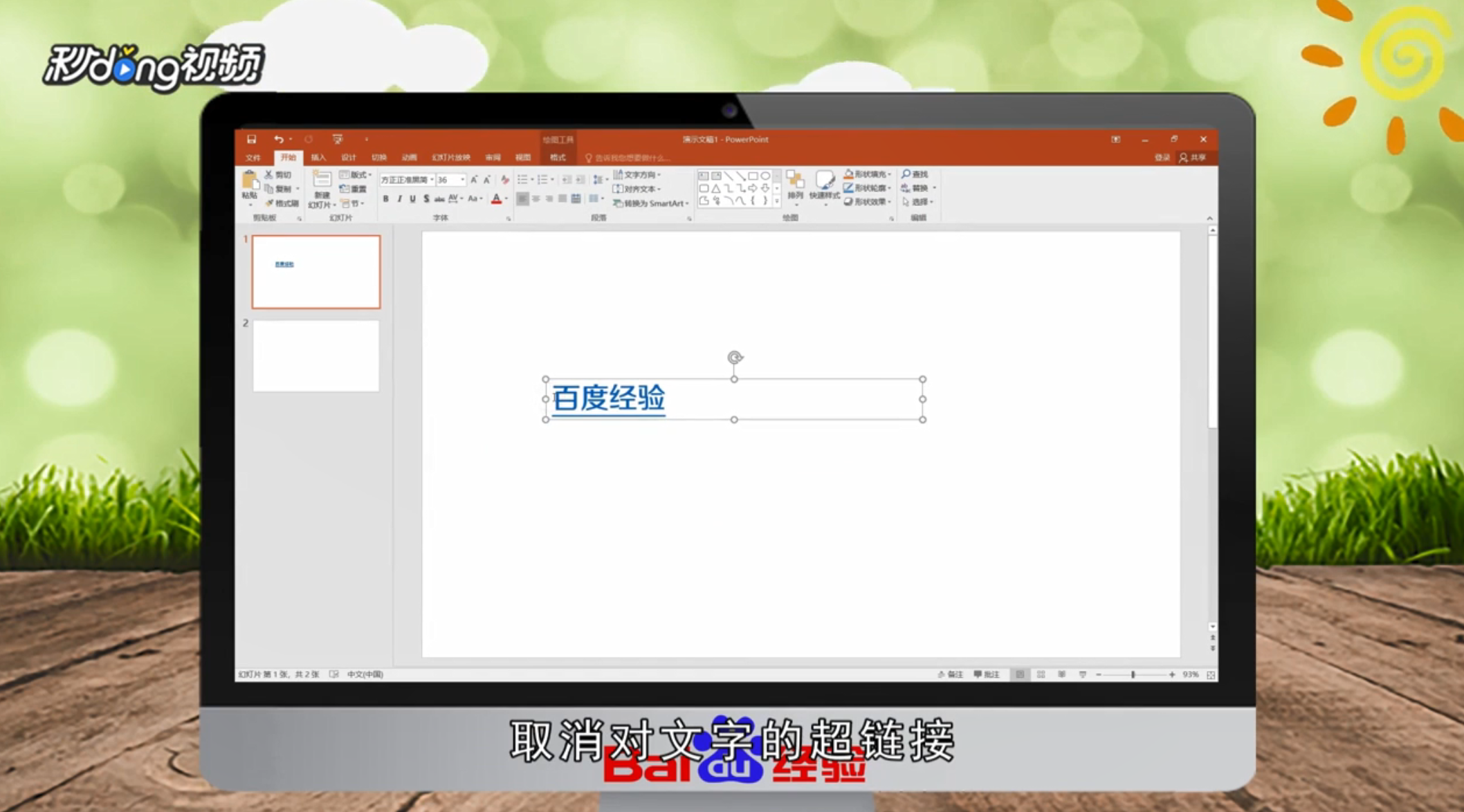Increase font size with larger A icon
The image size is (1464, 812).
(474, 180)
